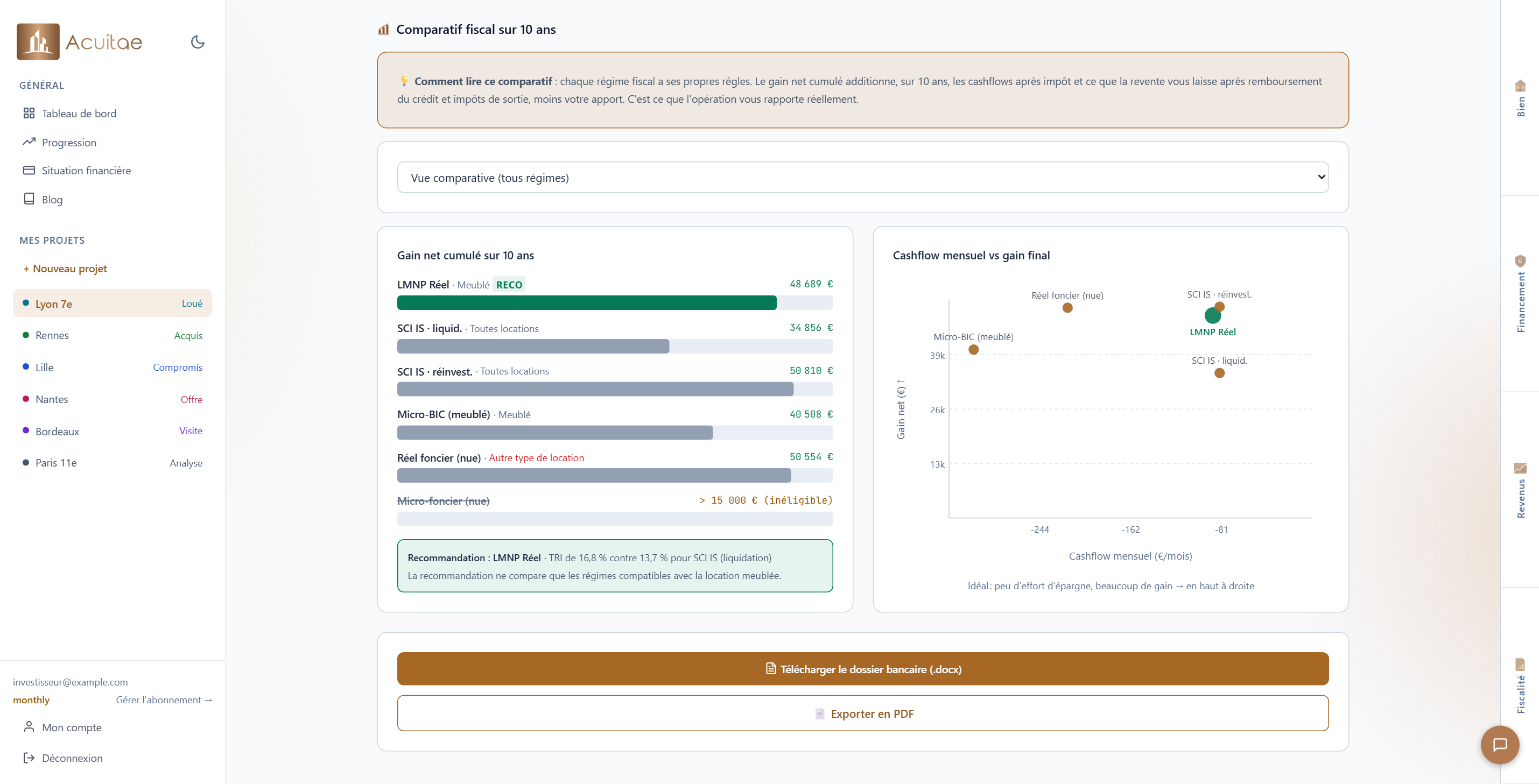Open the chat bubble widget
The image size is (1539, 784).
click(x=1500, y=745)
